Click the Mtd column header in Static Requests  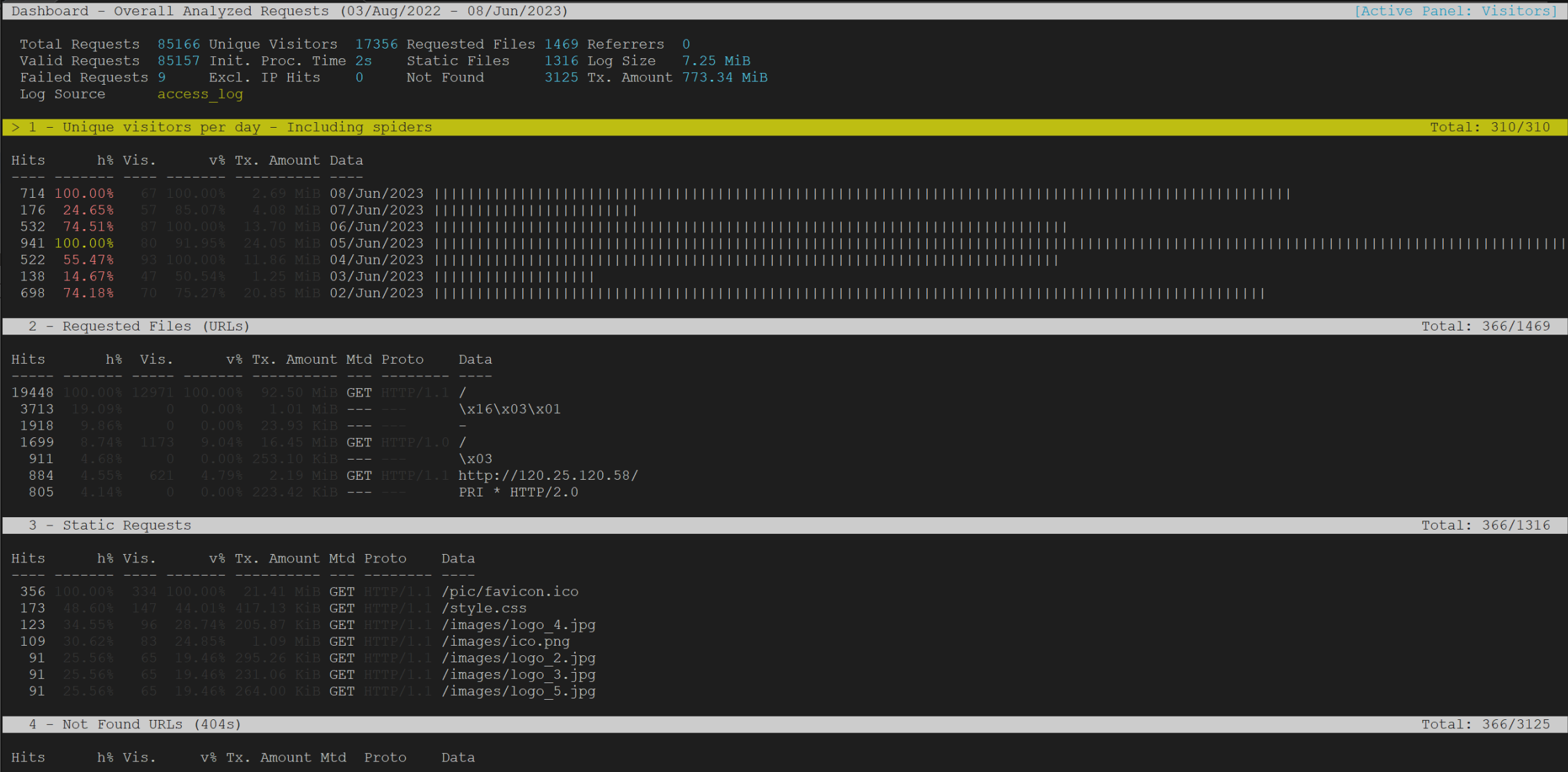click(x=342, y=559)
